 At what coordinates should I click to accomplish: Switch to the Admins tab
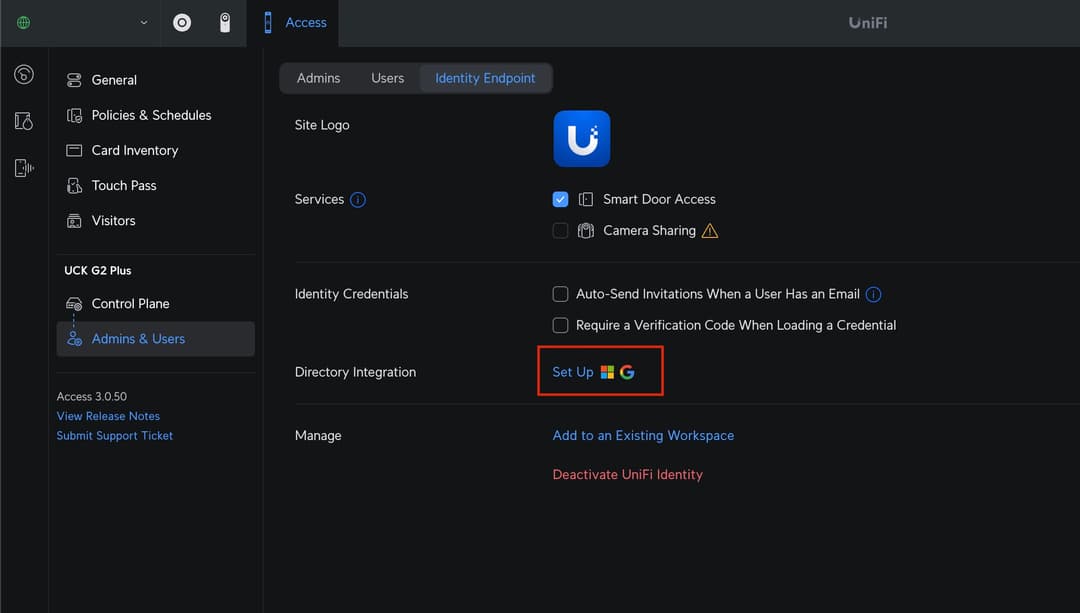318,79
